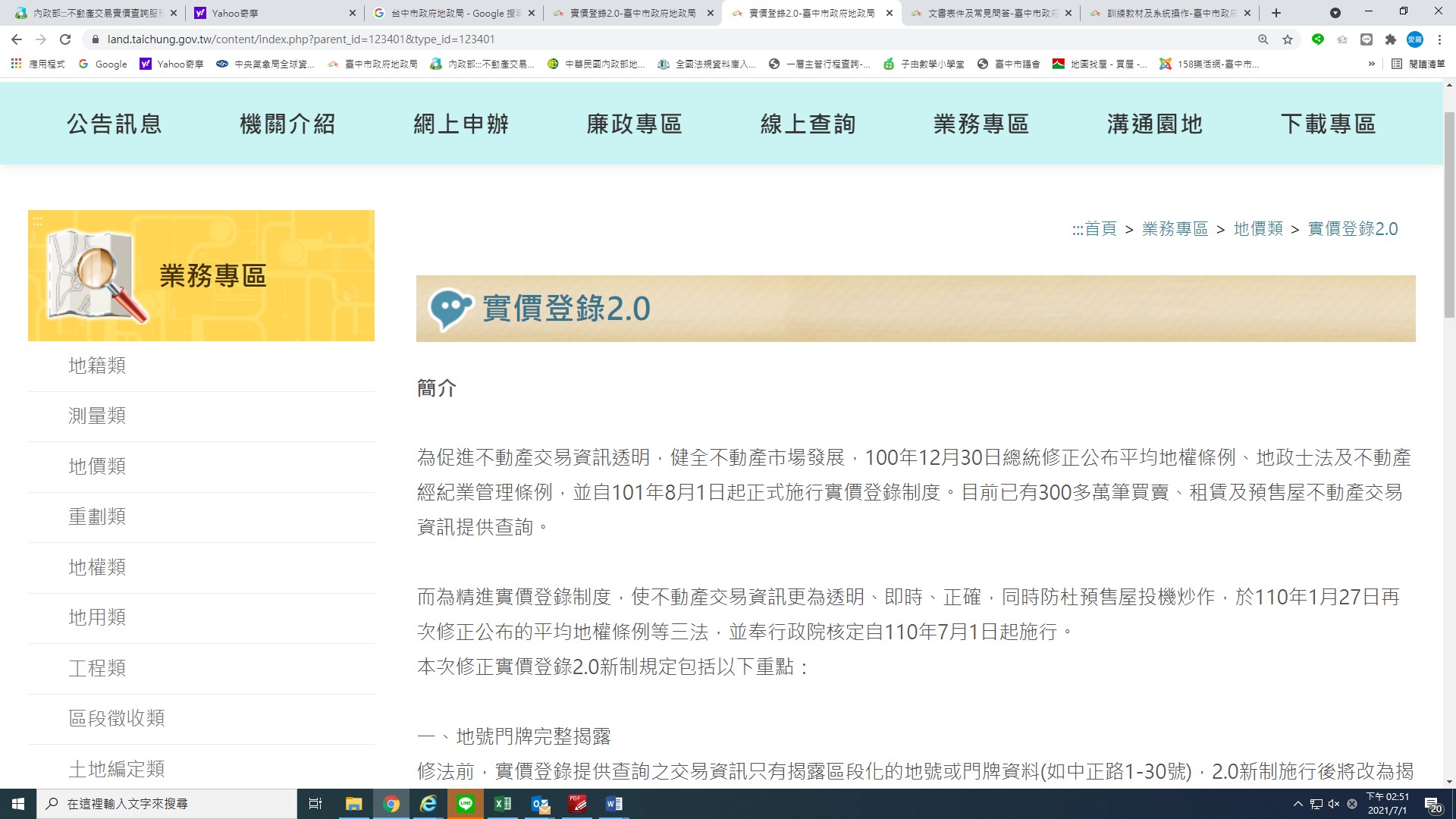
Task: Open the 網上申辦 menu
Action: click(x=461, y=124)
